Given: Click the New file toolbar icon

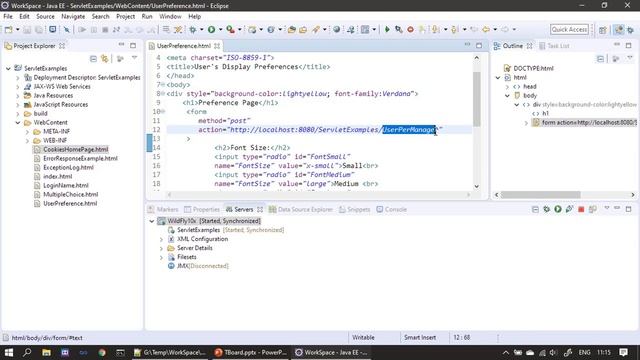Looking at the screenshot, I should (8, 29).
